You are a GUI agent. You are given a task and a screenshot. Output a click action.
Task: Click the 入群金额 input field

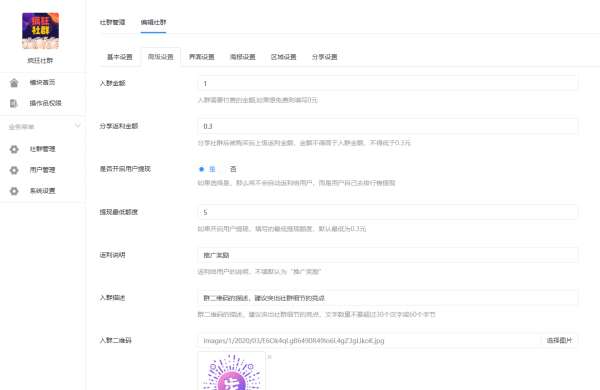[388, 83]
